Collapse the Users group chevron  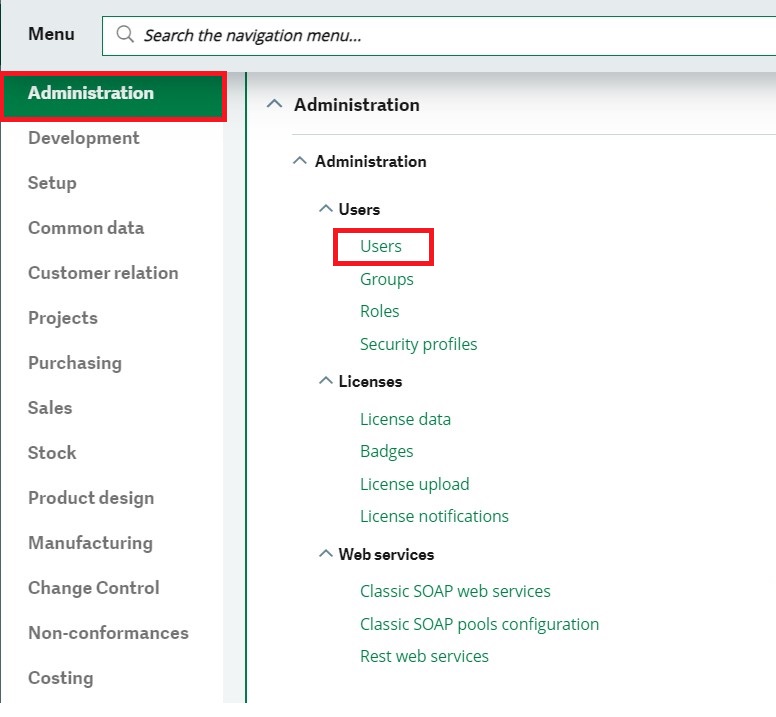326,208
